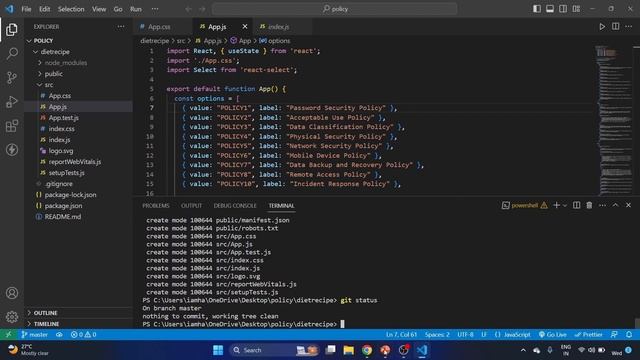Toggle primary side bar layout icon
Viewport: 640px width, 360px height.
(537, 9)
